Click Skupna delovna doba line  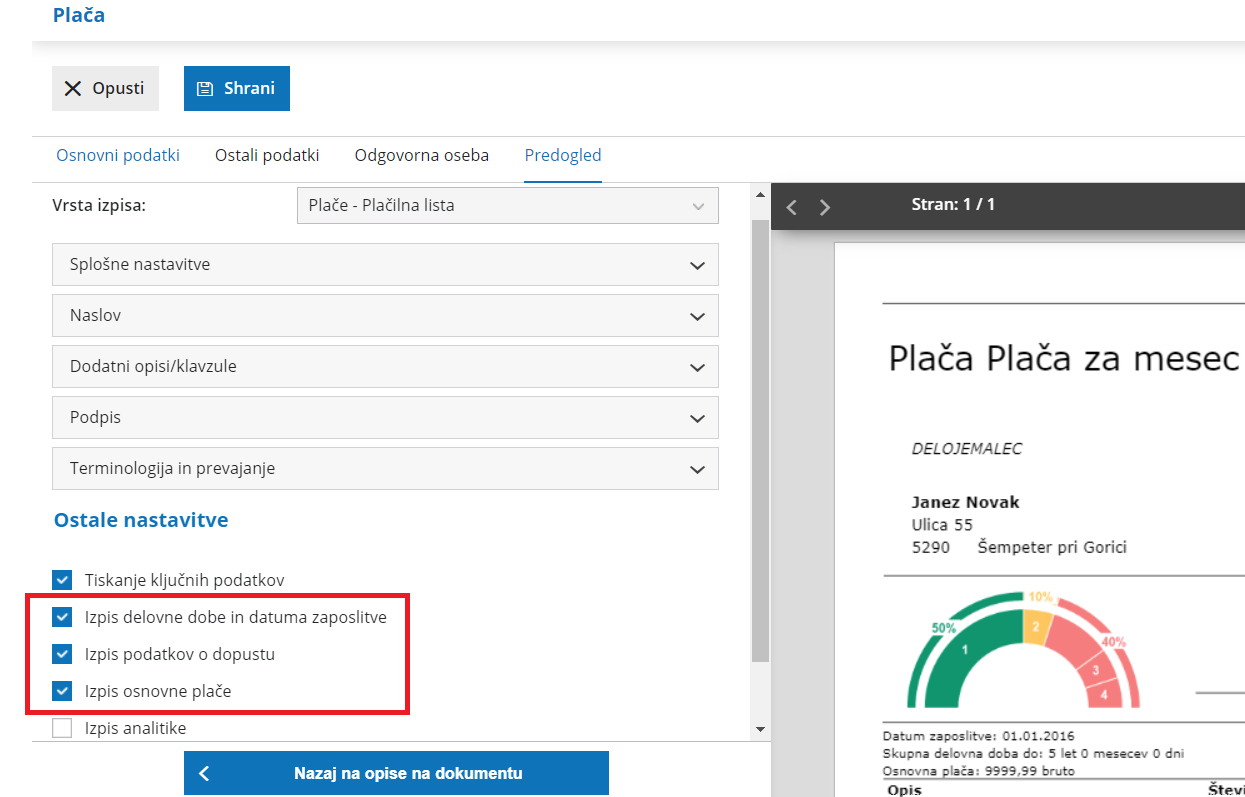(x=1033, y=753)
